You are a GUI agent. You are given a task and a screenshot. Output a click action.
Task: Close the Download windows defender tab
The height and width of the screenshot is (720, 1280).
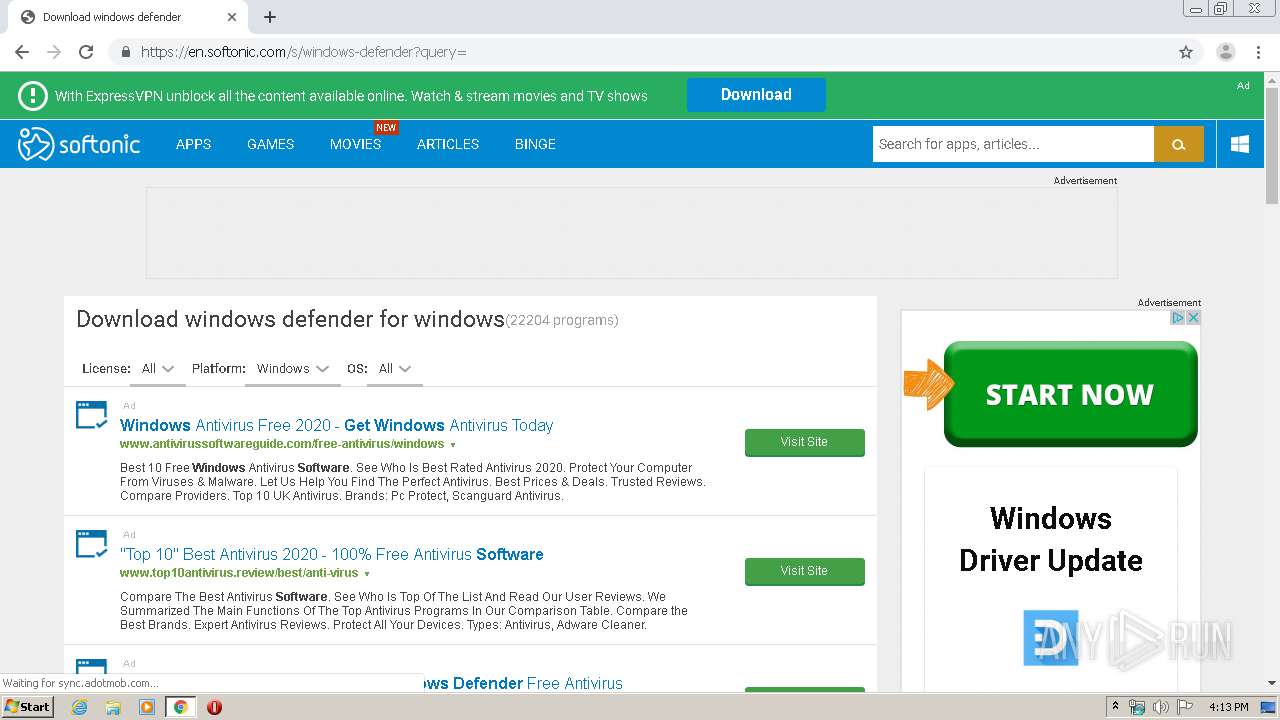(232, 17)
